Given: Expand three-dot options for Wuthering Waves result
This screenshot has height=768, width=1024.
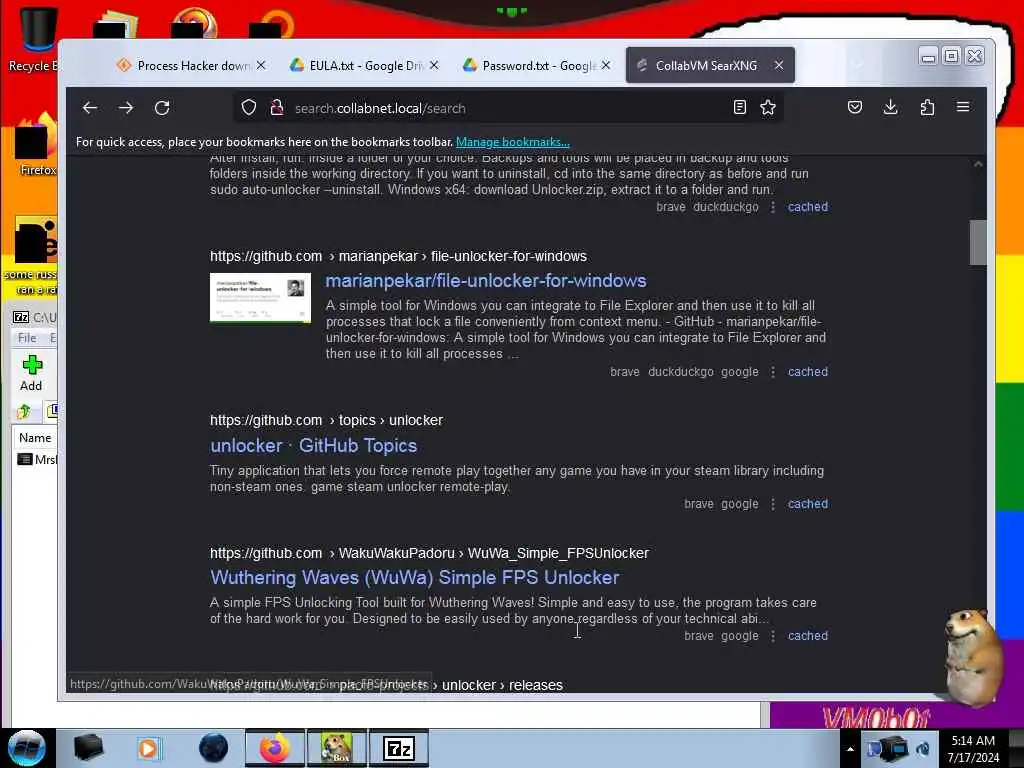Looking at the screenshot, I should click(773, 635).
